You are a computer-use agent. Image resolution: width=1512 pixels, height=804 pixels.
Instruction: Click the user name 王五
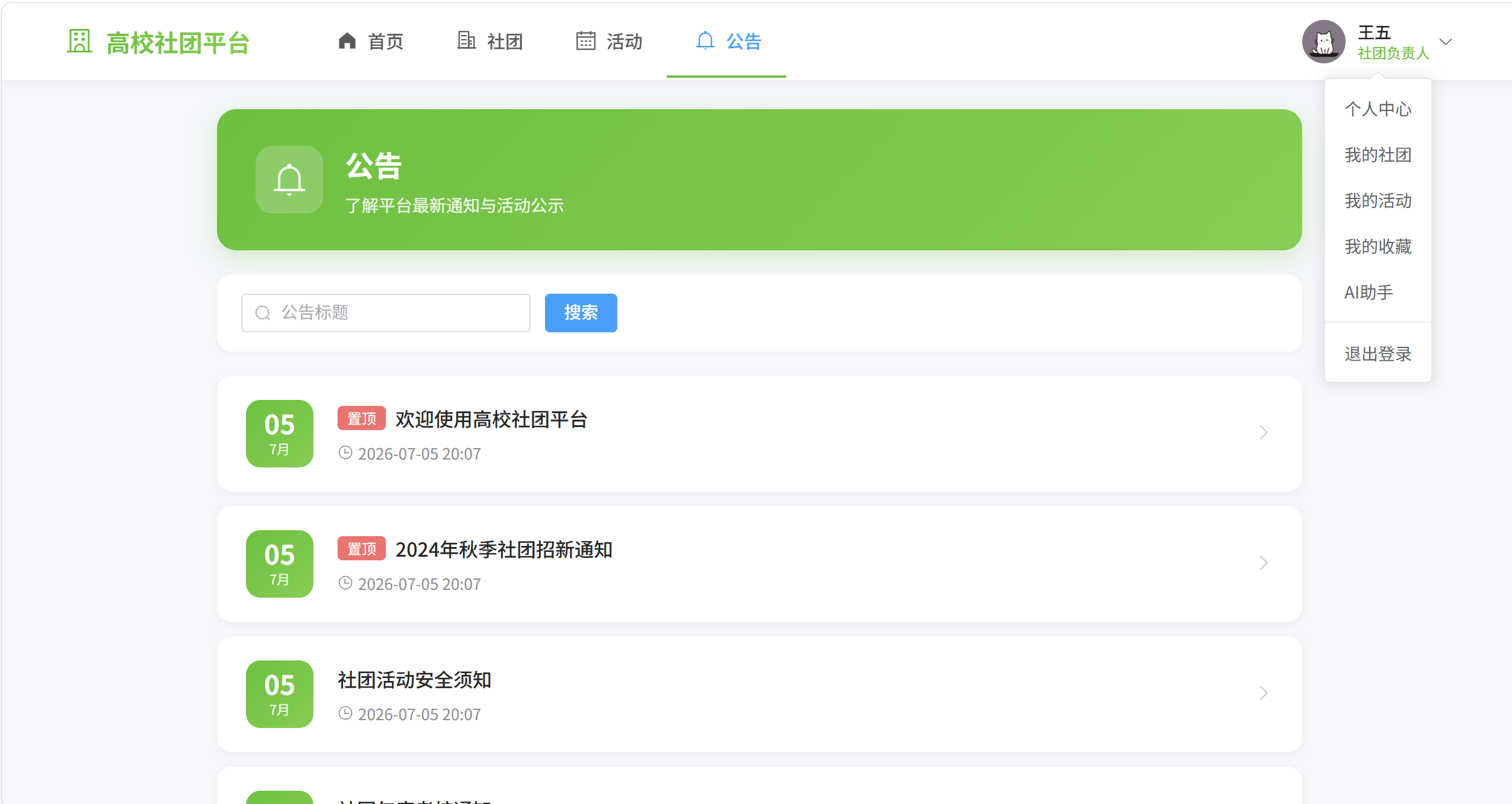pyautogui.click(x=1374, y=32)
